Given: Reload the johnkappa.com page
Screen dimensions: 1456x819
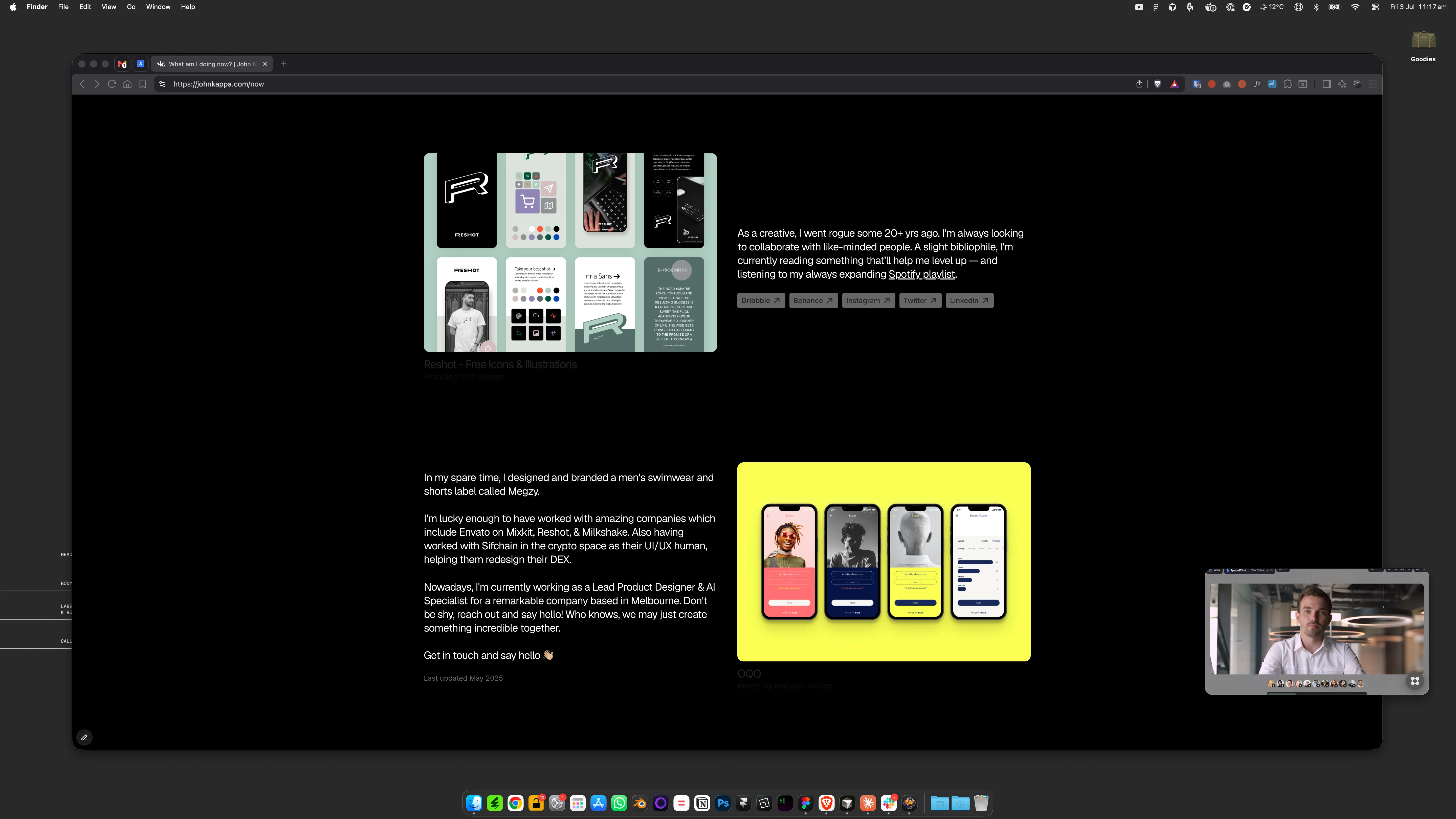Looking at the screenshot, I should pos(112,84).
